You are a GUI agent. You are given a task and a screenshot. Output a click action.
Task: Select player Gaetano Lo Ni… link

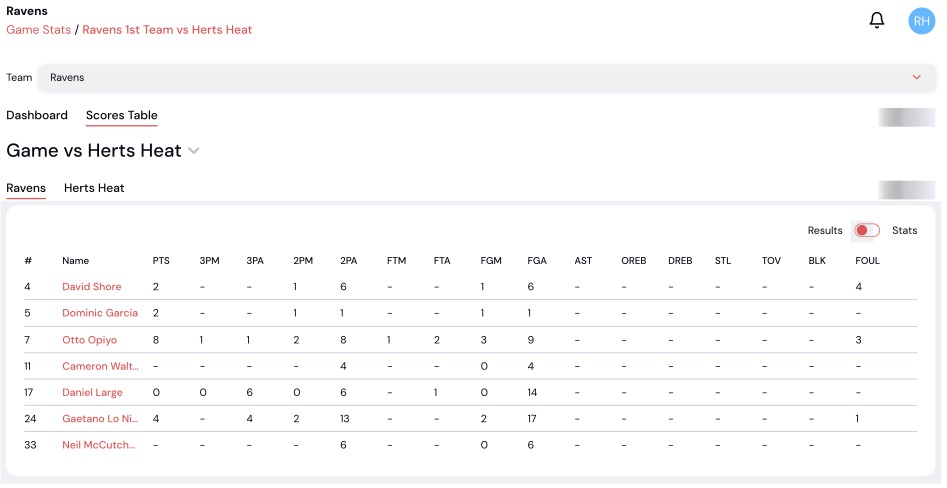[x=99, y=419]
